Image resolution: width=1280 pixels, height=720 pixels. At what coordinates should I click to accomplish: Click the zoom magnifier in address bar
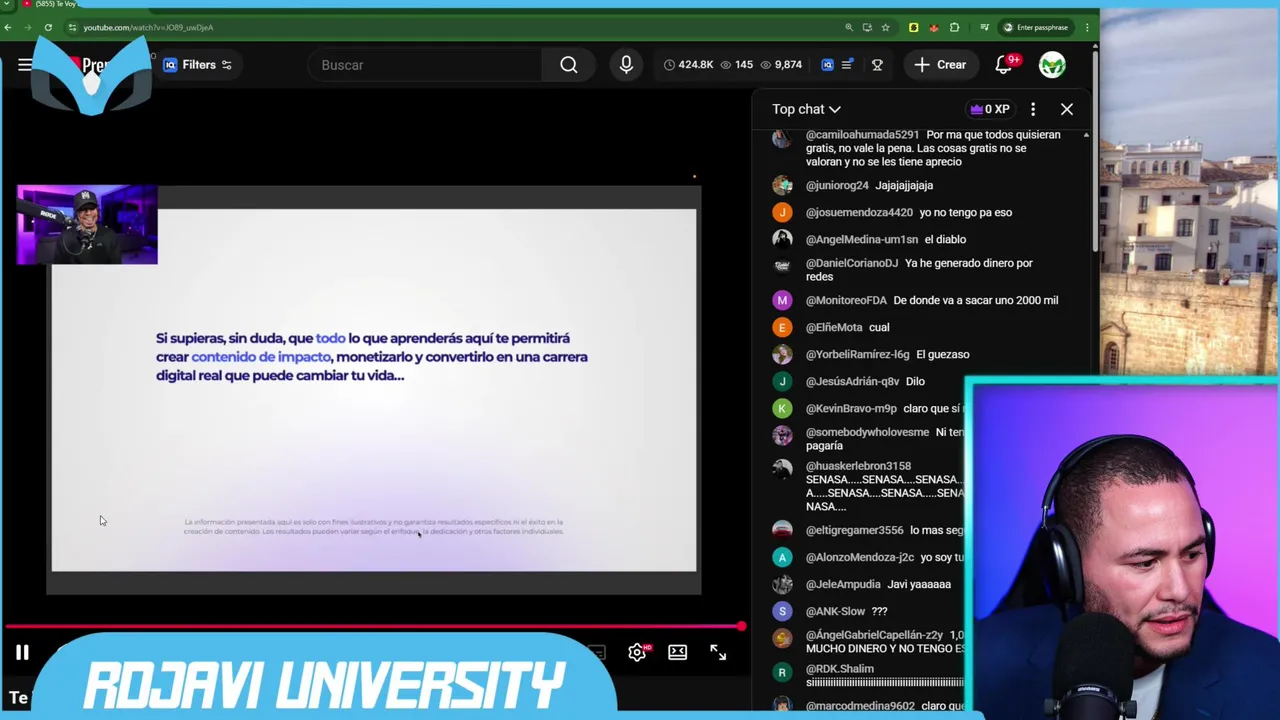849,27
